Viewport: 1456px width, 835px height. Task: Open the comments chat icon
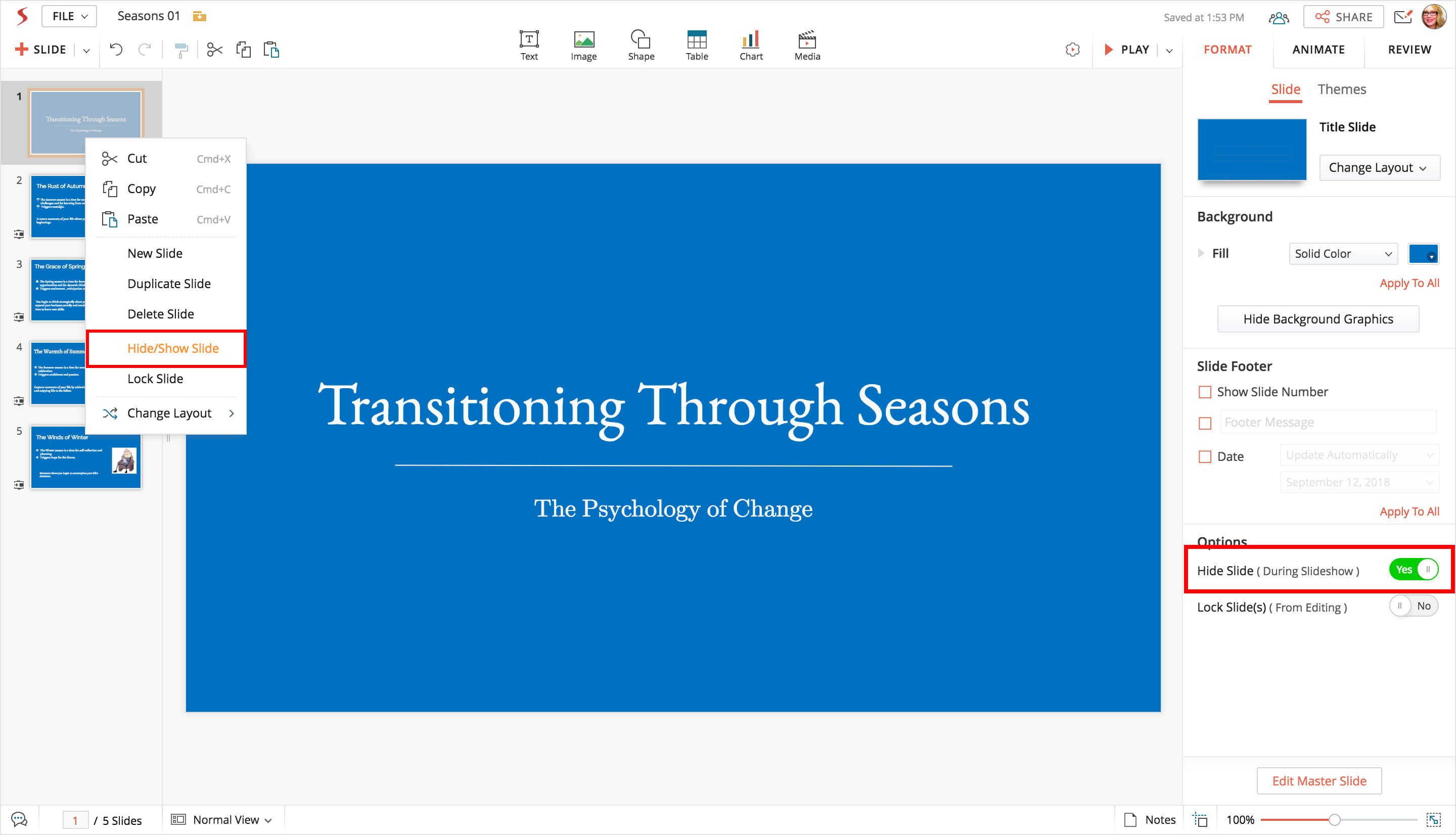[x=19, y=819]
